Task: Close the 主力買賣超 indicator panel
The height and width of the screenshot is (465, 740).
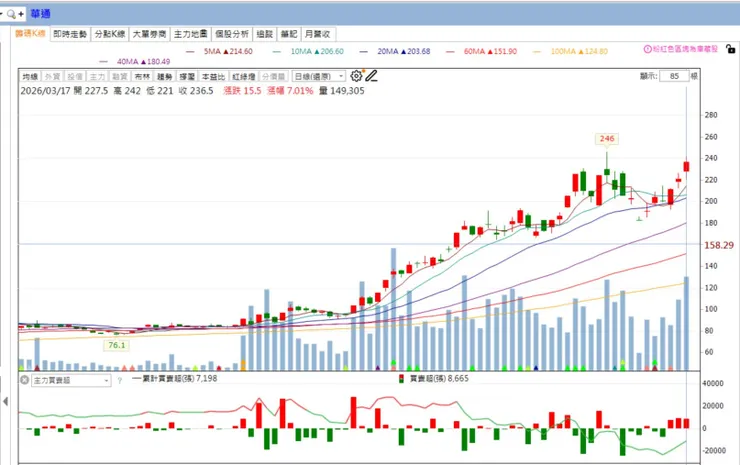Action: point(25,380)
